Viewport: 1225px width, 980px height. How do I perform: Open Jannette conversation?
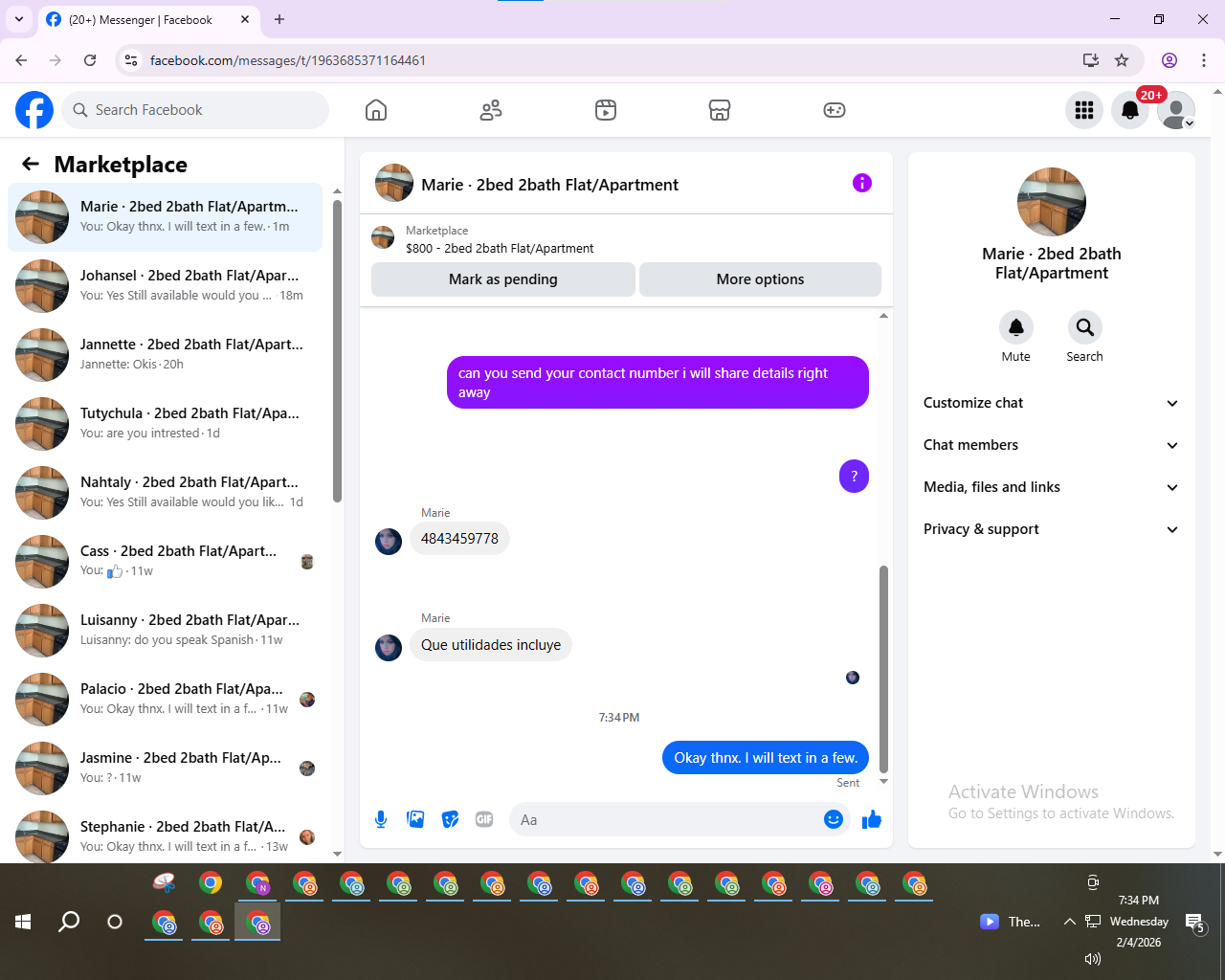pos(165,355)
